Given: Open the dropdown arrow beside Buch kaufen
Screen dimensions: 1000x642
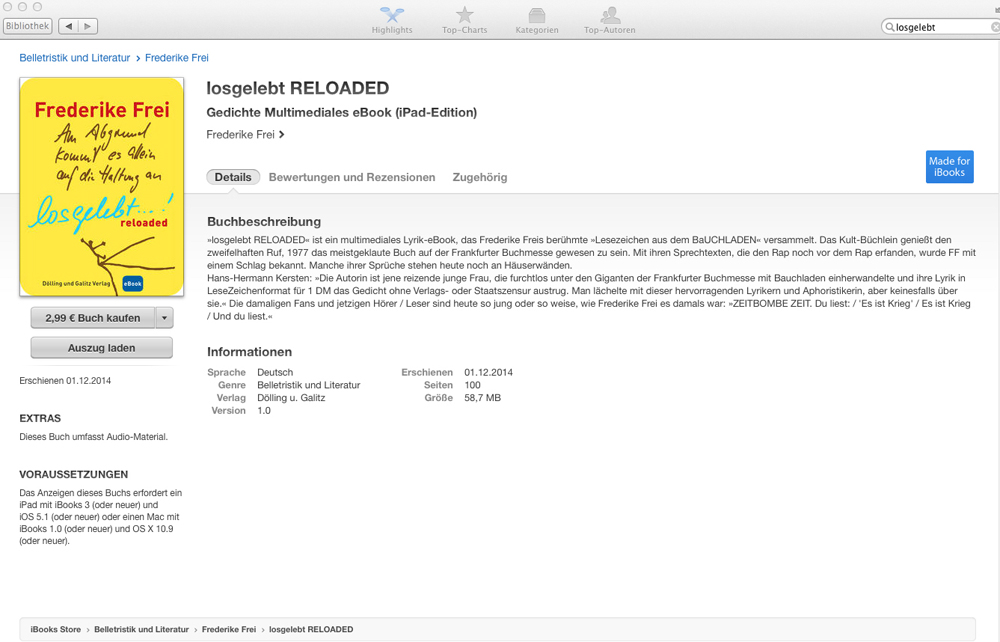Looking at the screenshot, I should pyautogui.click(x=165, y=317).
